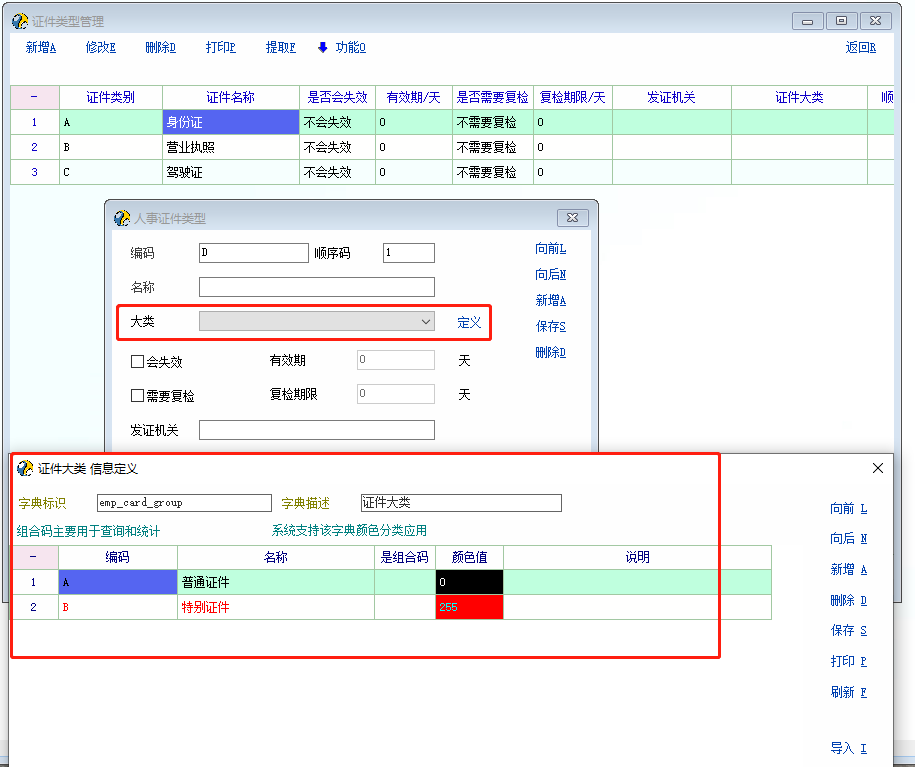Select the red 255 color cell

tap(469, 607)
